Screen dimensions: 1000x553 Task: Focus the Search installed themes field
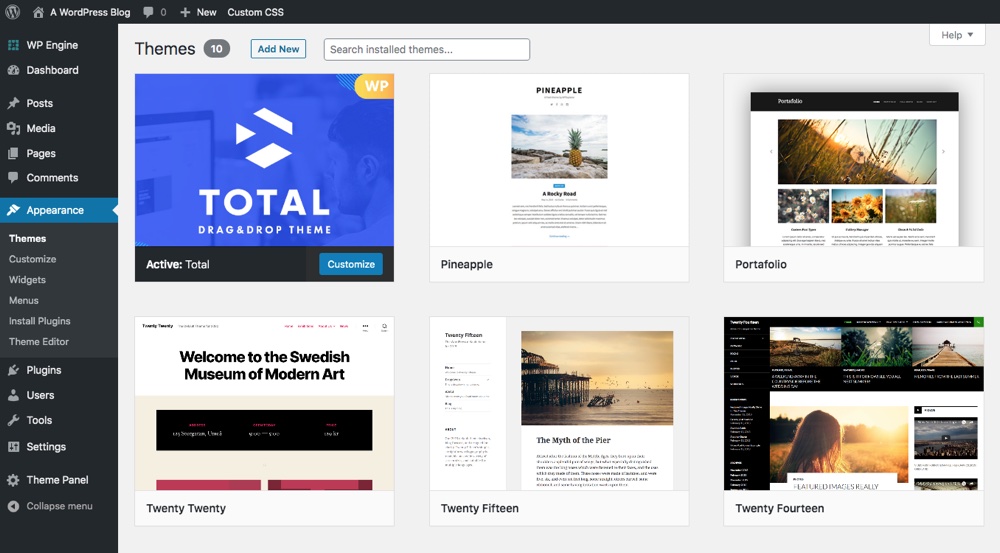427,49
